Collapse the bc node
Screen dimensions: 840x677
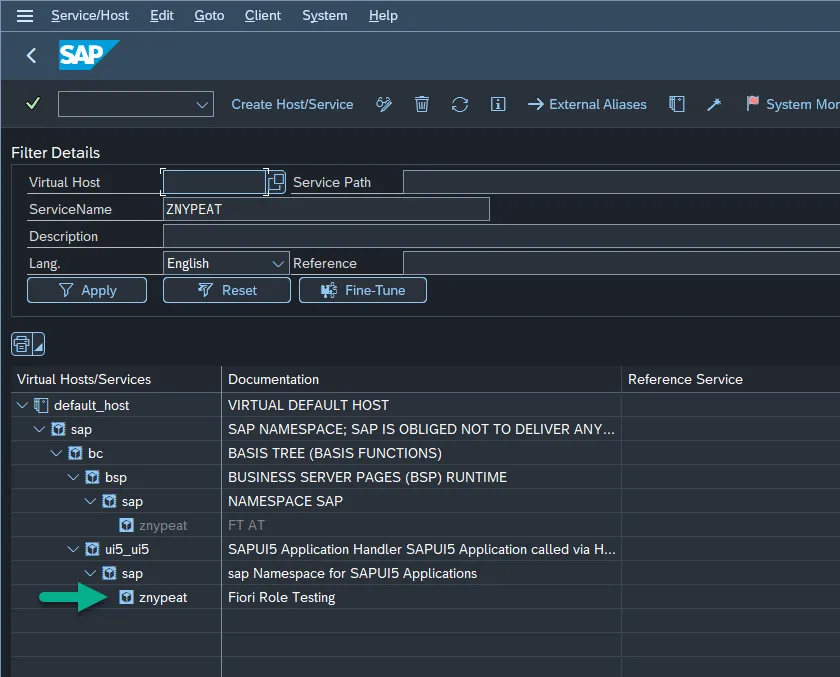click(x=56, y=453)
